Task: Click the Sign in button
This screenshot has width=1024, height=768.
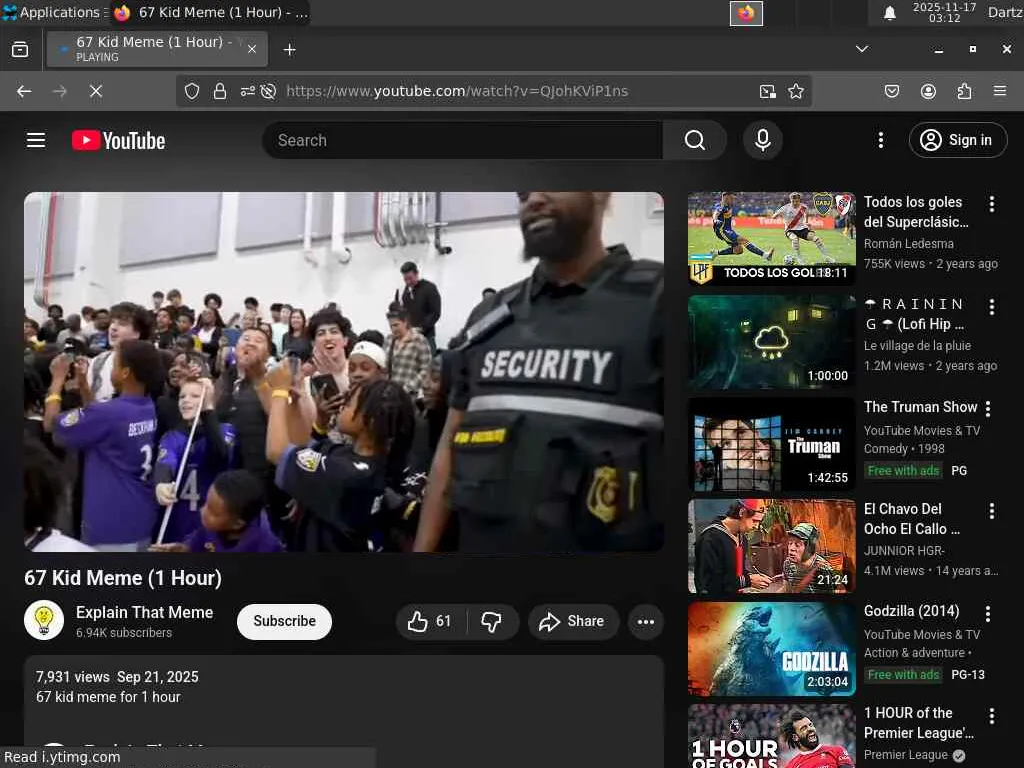Action: point(958,140)
